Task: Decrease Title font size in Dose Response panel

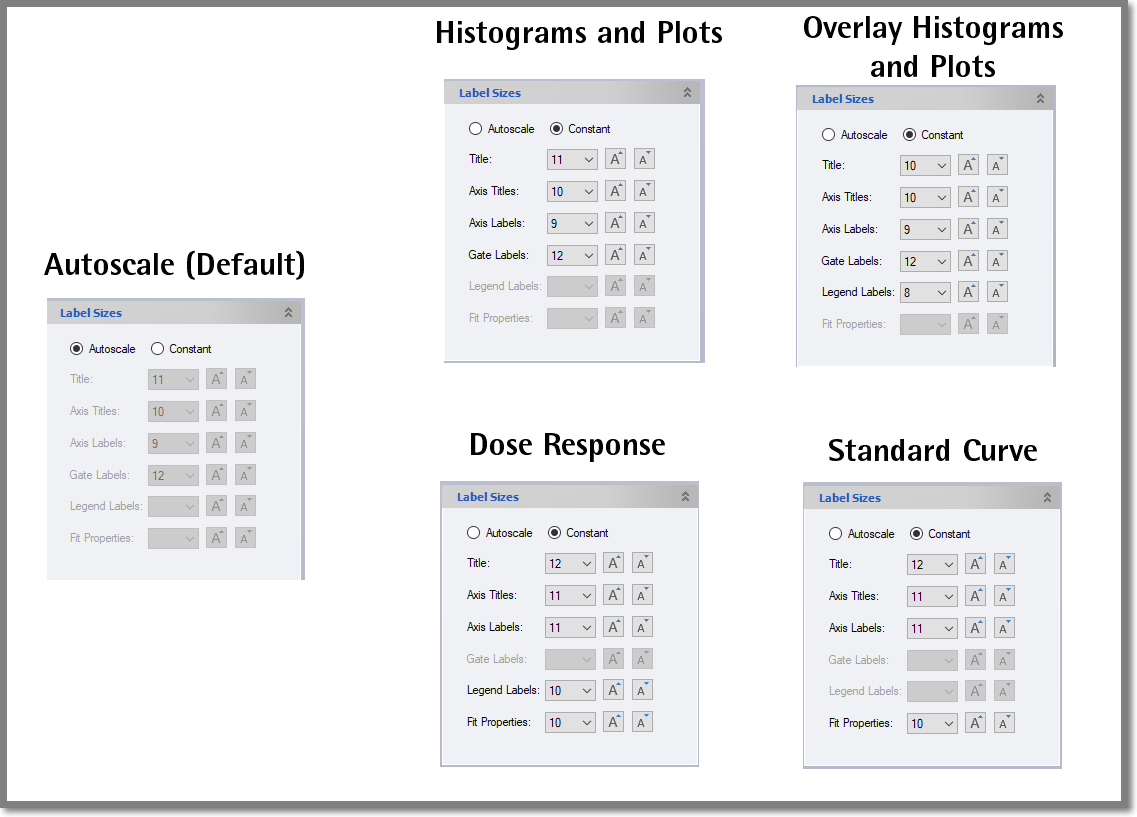Action: [x=642, y=563]
